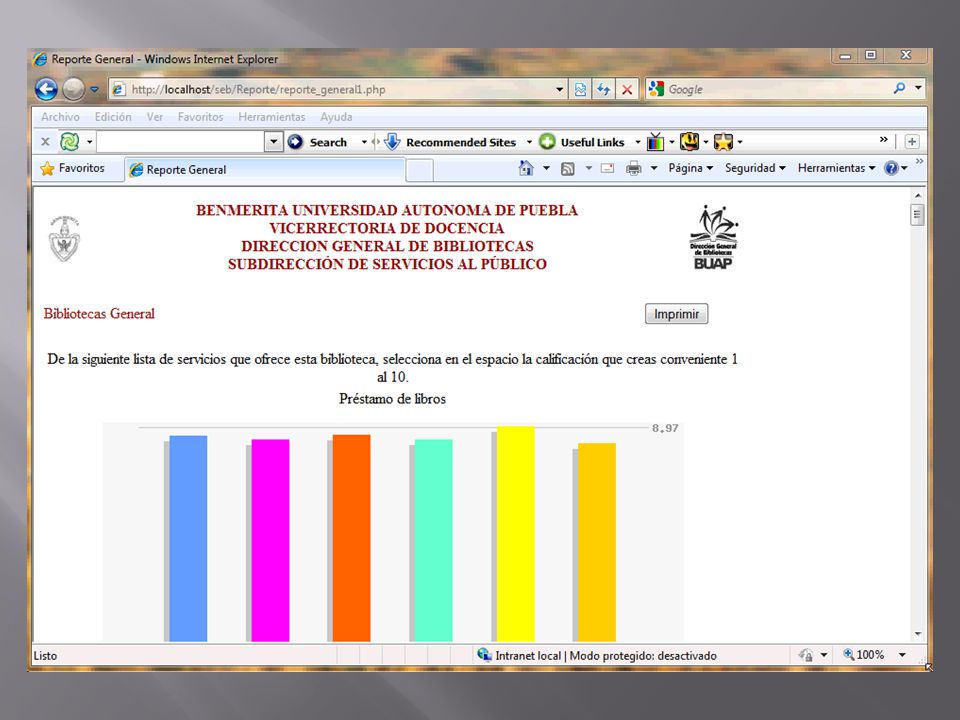The height and width of the screenshot is (720, 960).
Task: Click the 8.97 chart value label
Action: point(665,428)
